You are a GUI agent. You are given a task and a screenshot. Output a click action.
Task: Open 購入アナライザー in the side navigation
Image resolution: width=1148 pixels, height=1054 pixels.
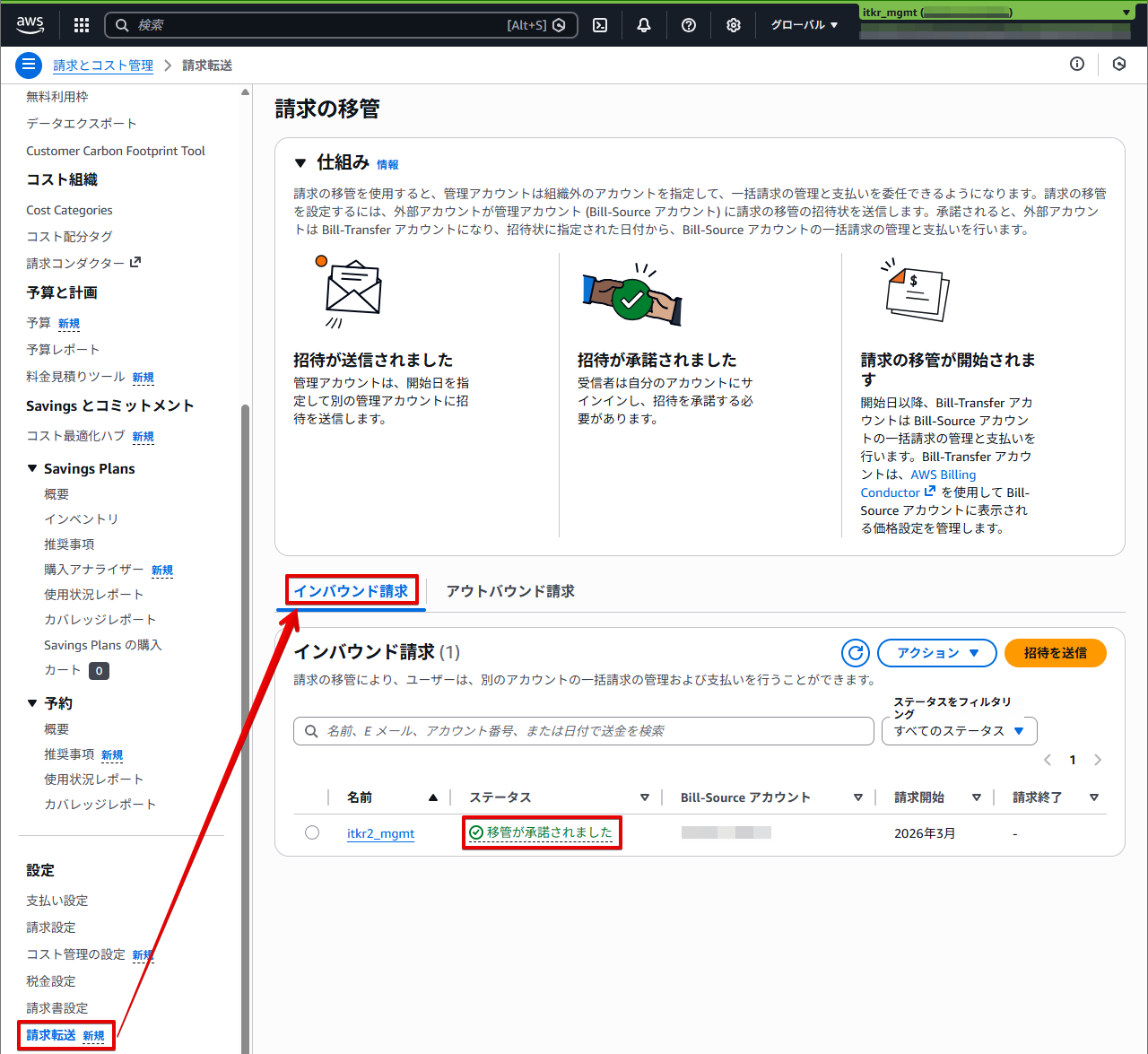94,570
